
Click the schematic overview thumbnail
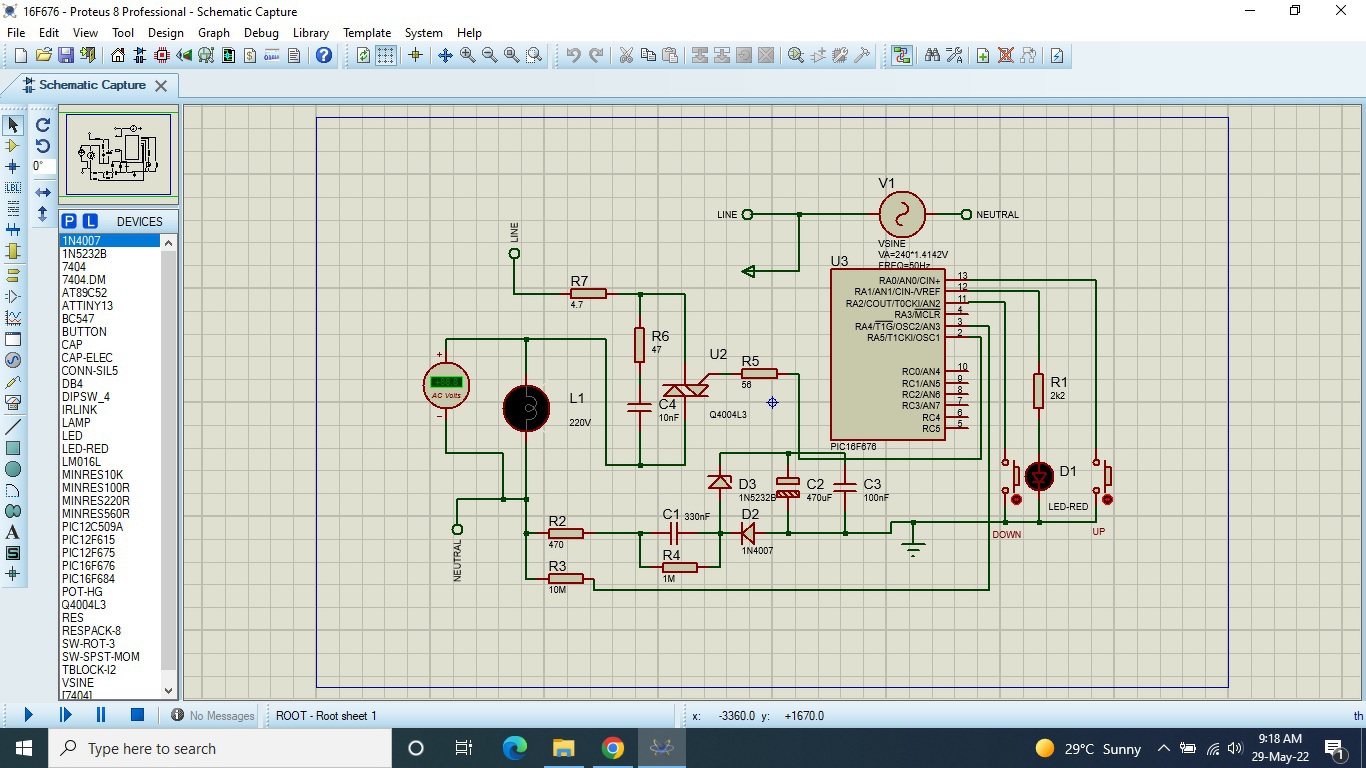click(118, 154)
